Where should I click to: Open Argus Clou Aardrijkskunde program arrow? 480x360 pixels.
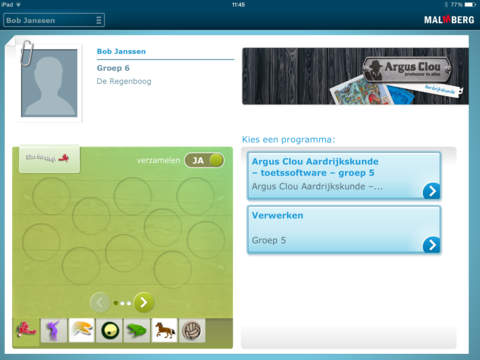(432, 191)
